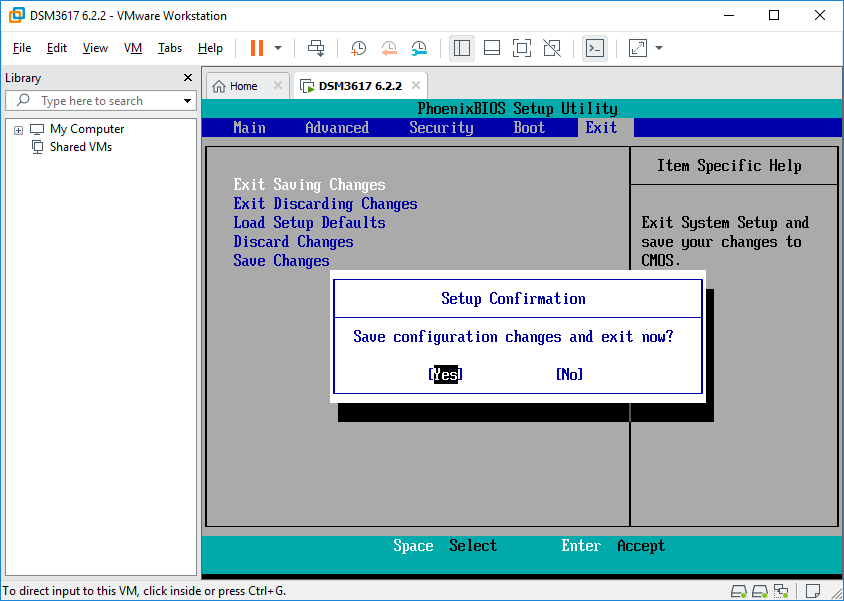Viewport: 844px width, 601px height.
Task: Open the stretch display dropdown arrow
Action: point(659,48)
